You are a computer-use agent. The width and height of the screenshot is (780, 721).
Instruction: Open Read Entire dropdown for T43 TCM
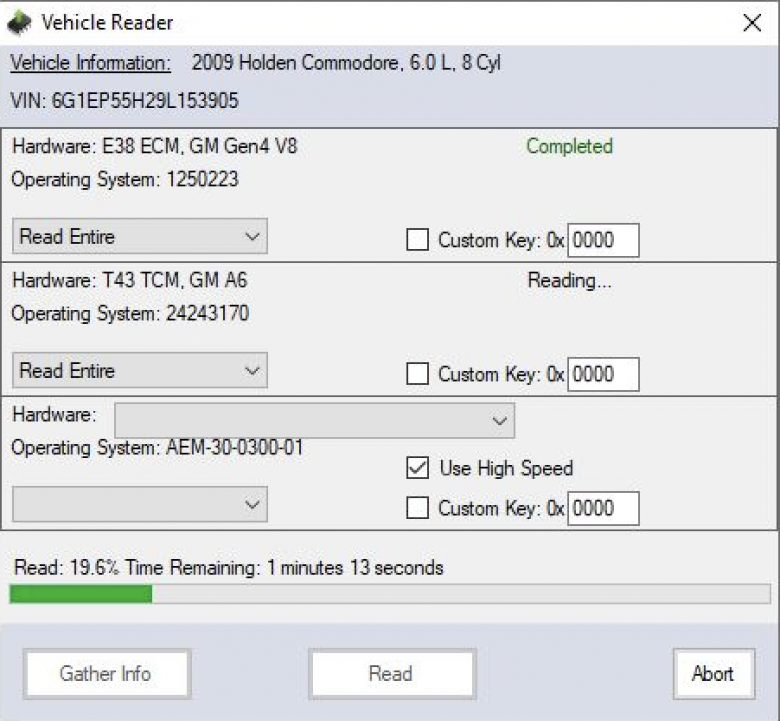coord(140,370)
